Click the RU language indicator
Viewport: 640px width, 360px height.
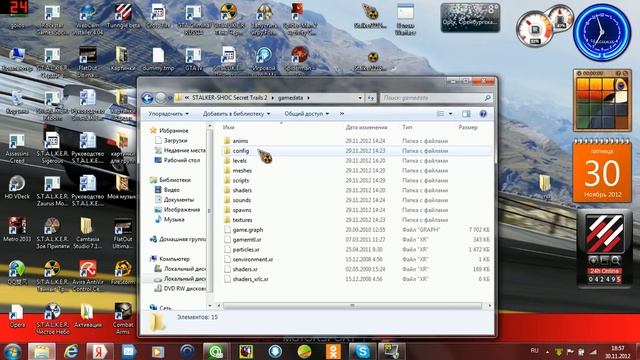coord(535,351)
